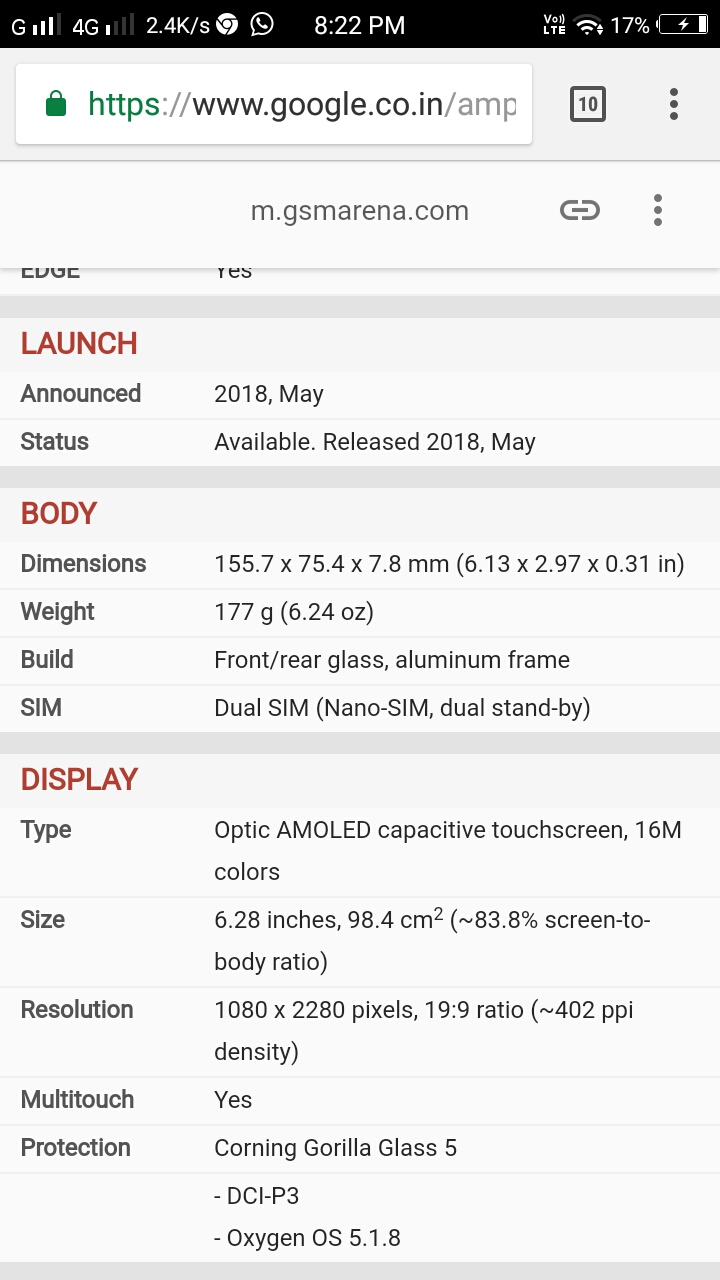Select the Corning Gorilla Glass 5 text
720x1280 pixels.
click(336, 1147)
